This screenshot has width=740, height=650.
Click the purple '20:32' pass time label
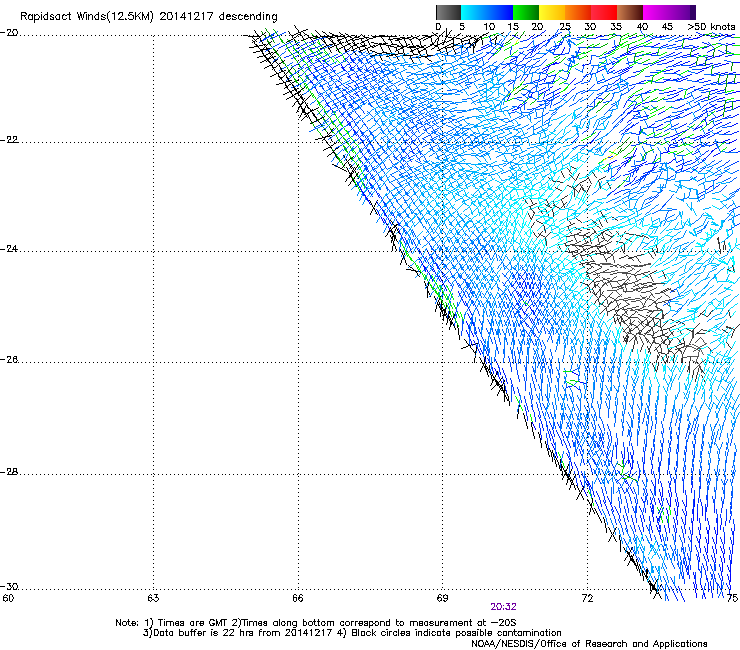click(x=503, y=607)
